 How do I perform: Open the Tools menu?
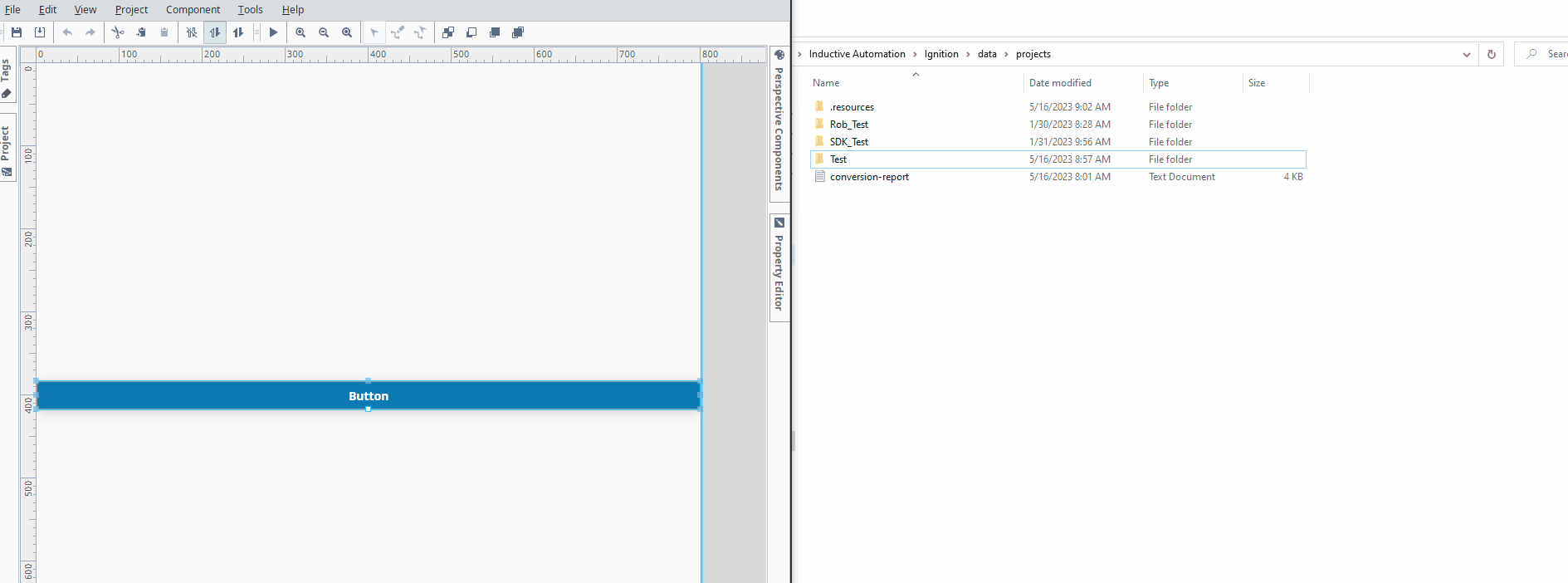250,10
